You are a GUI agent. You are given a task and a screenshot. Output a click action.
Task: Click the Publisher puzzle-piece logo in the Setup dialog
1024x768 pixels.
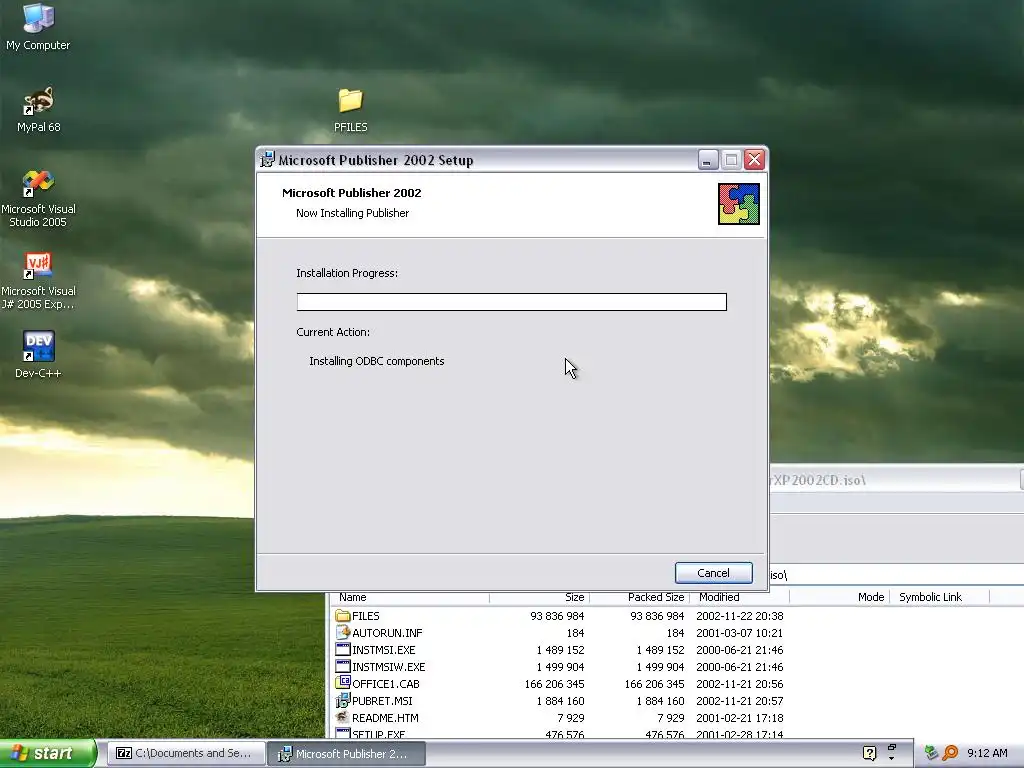tap(739, 204)
